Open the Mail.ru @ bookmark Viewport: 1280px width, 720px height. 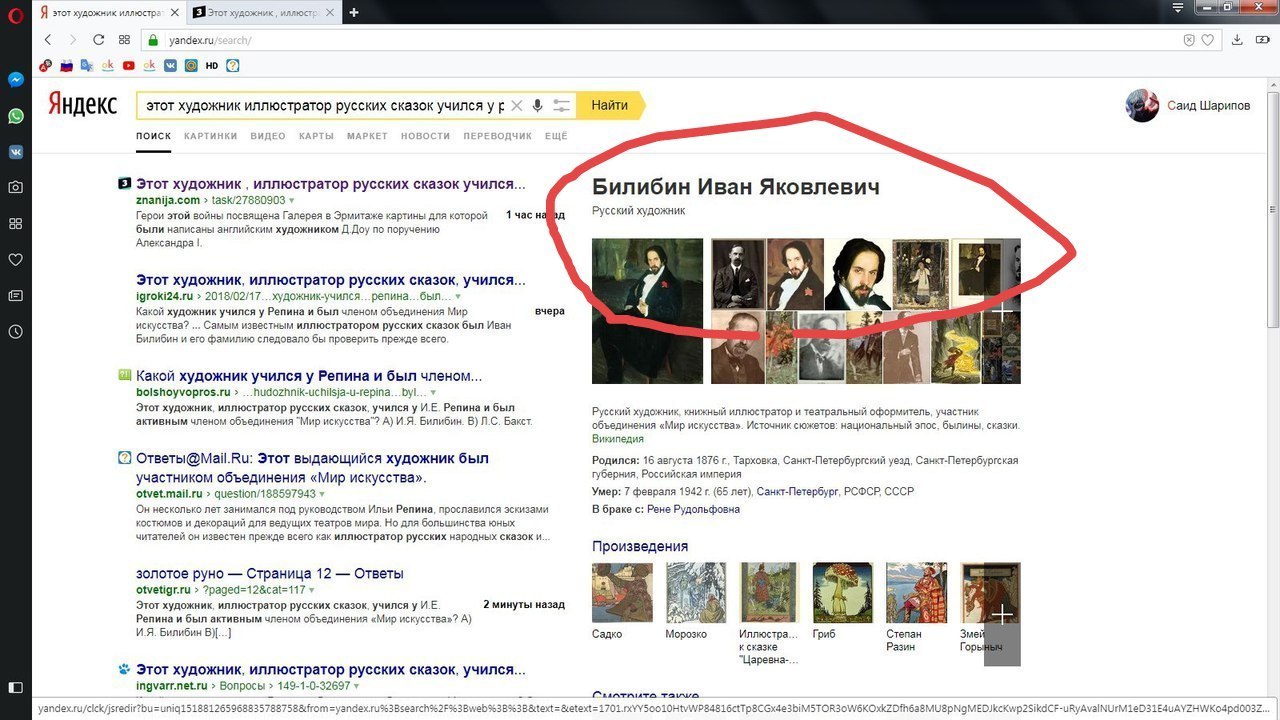point(191,66)
